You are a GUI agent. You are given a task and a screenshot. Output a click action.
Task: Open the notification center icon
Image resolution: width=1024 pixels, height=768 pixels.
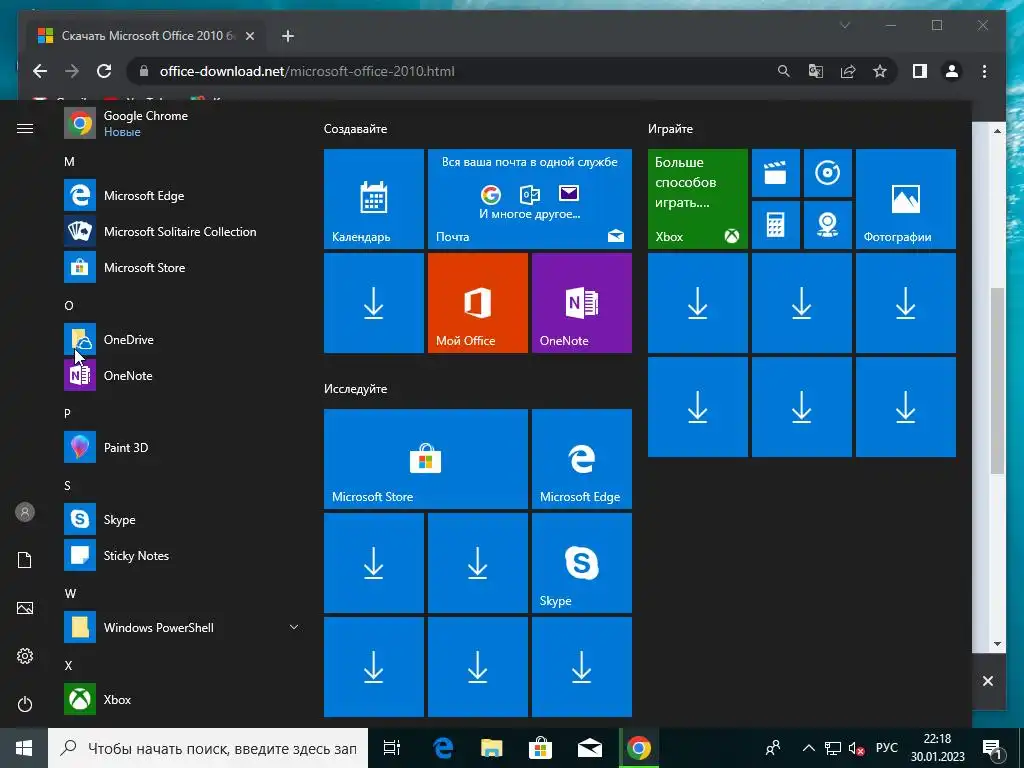[x=992, y=749]
